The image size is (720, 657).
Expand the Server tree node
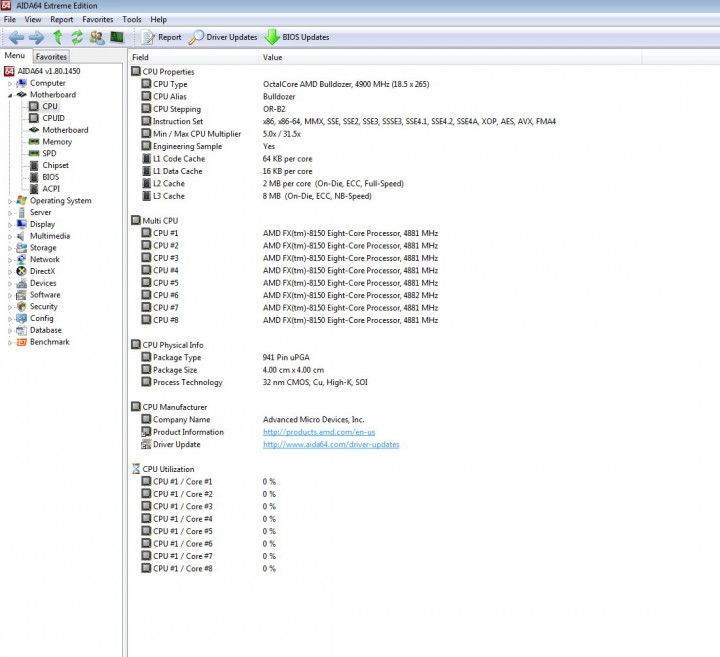pos(10,213)
